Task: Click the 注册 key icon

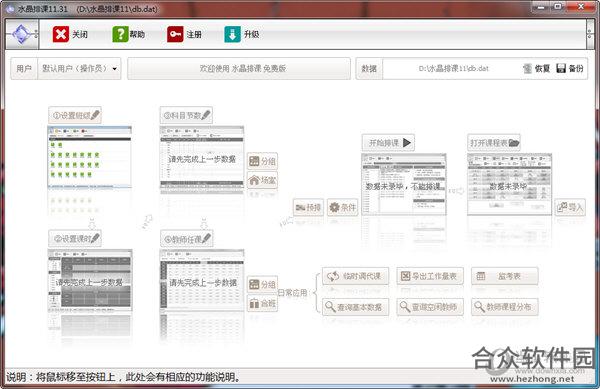Action: 175,34
